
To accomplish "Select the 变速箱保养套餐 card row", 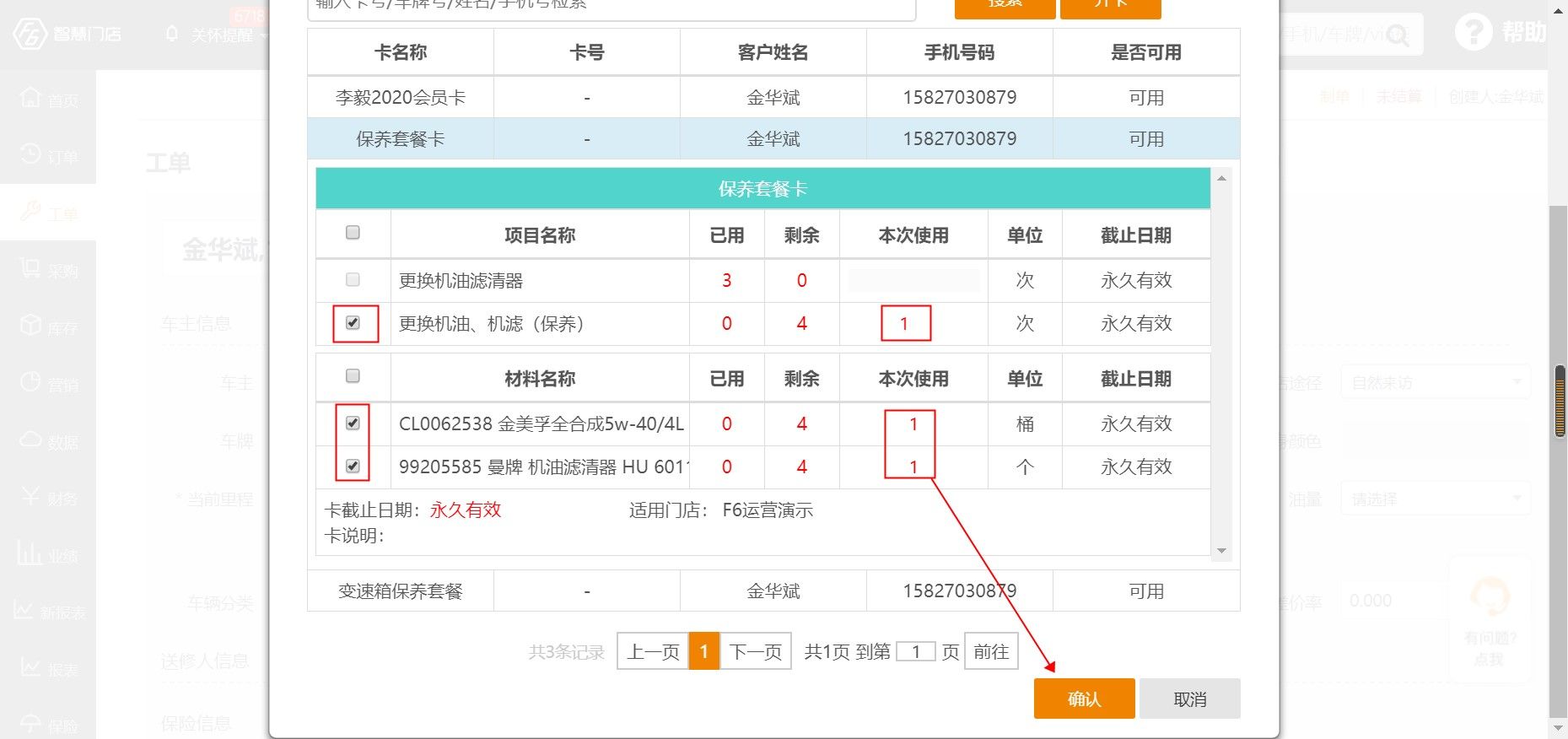I will (x=773, y=591).
